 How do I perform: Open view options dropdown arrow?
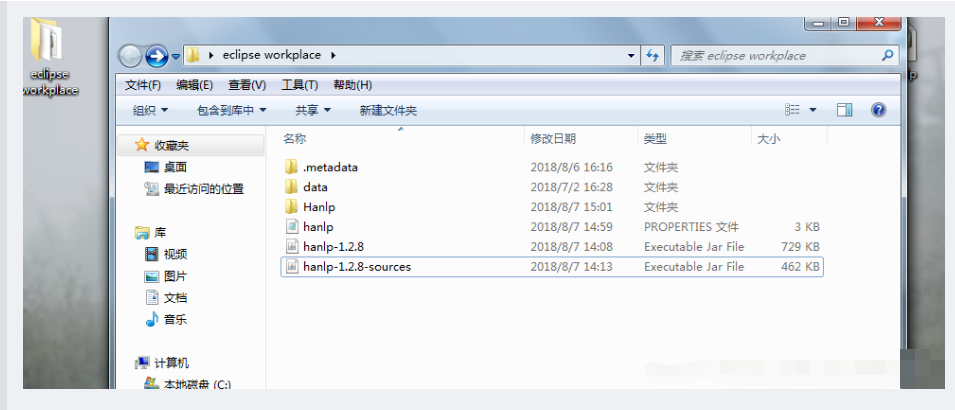coord(812,110)
